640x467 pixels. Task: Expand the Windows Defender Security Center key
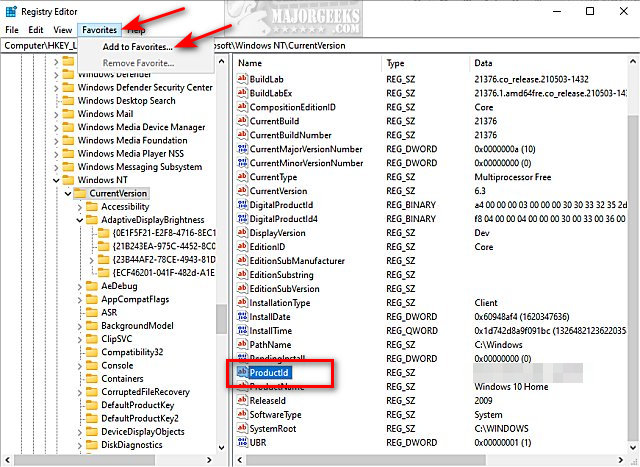coord(56,88)
